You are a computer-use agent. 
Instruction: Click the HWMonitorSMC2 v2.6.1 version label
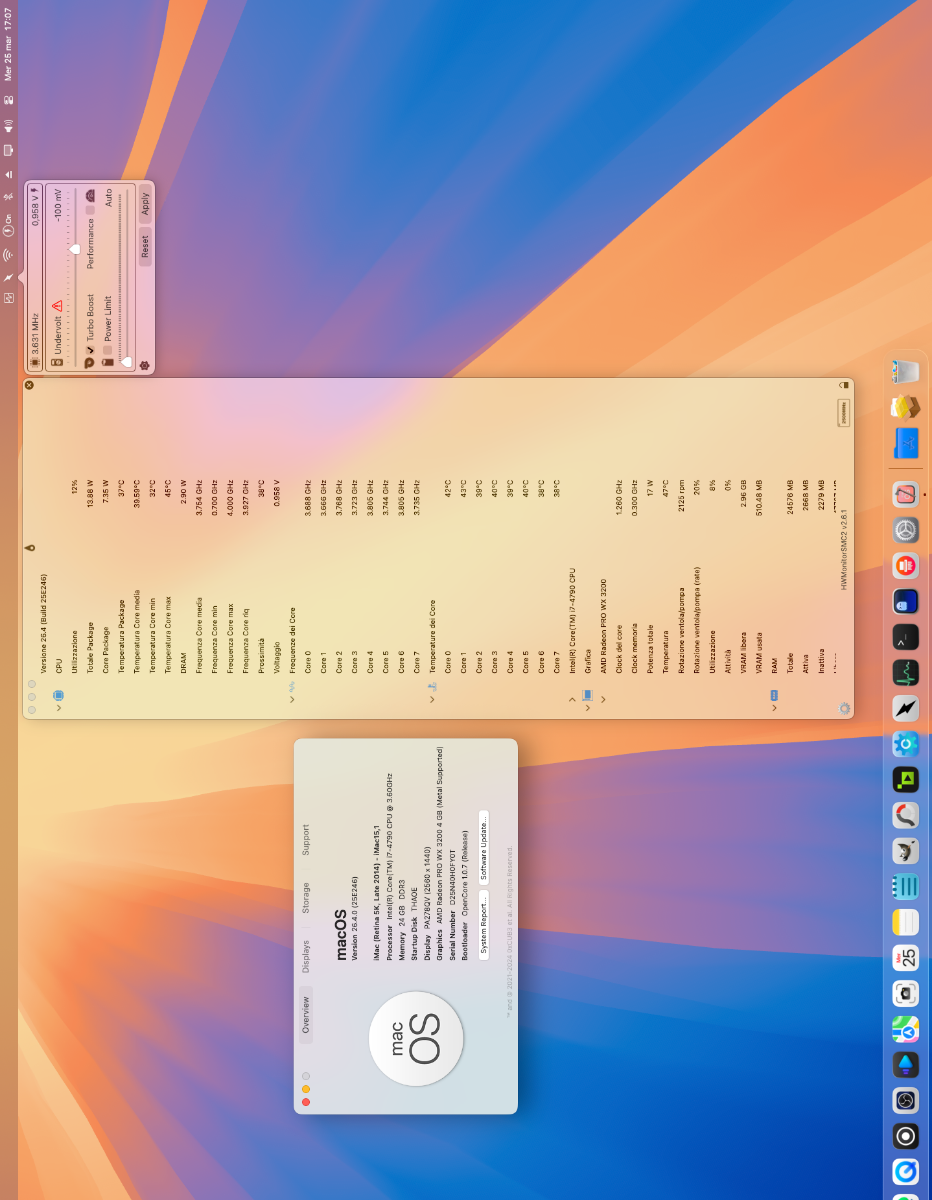coord(845,552)
